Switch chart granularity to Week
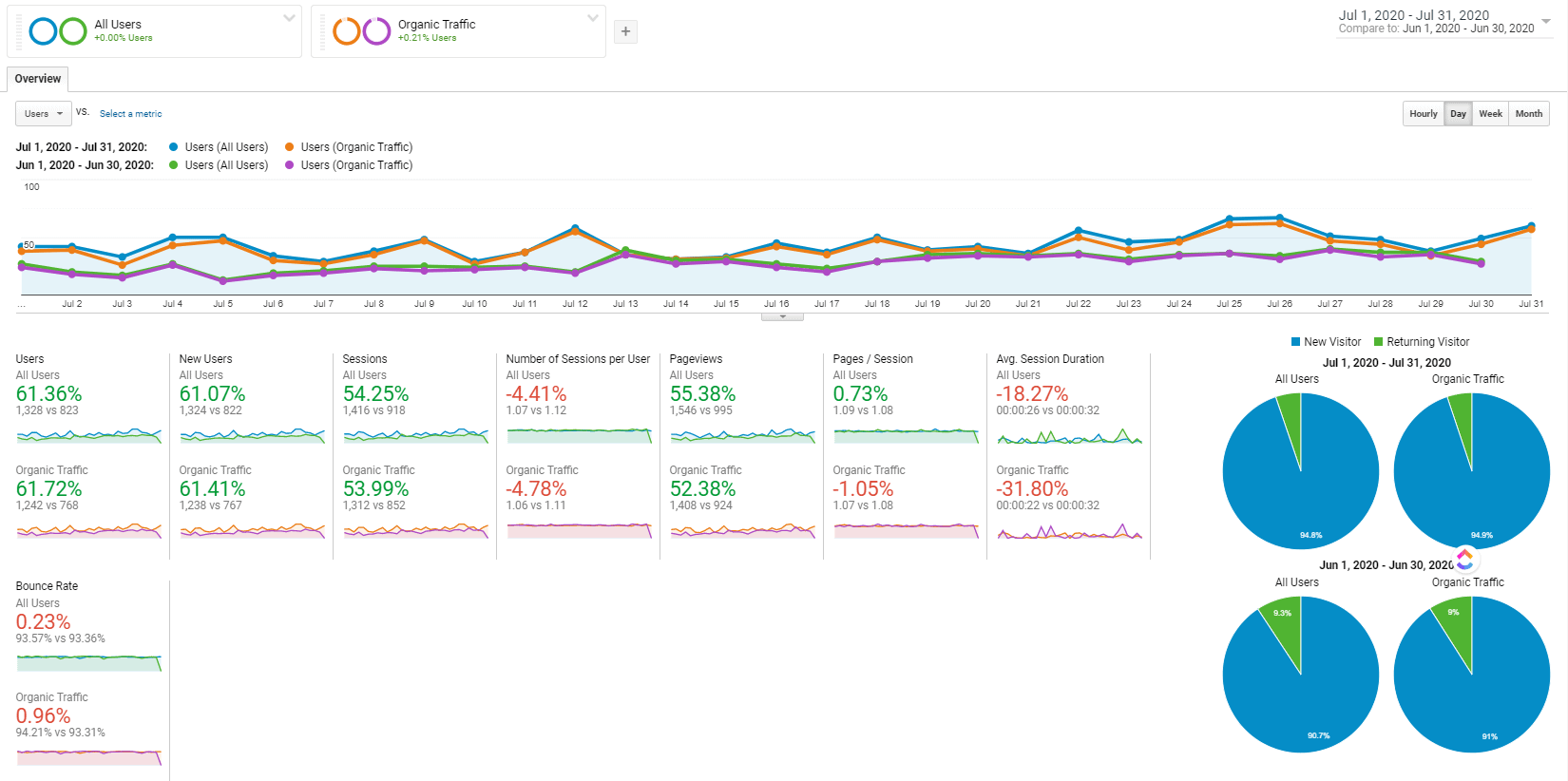Image resolution: width=1568 pixels, height=781 pixels. tap(1490, 114)
